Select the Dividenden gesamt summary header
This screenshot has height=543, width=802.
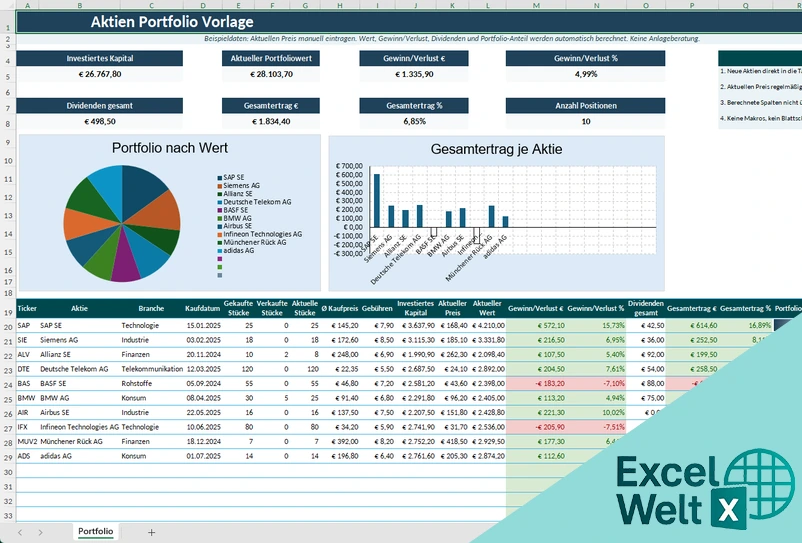[x=99, y=106]
